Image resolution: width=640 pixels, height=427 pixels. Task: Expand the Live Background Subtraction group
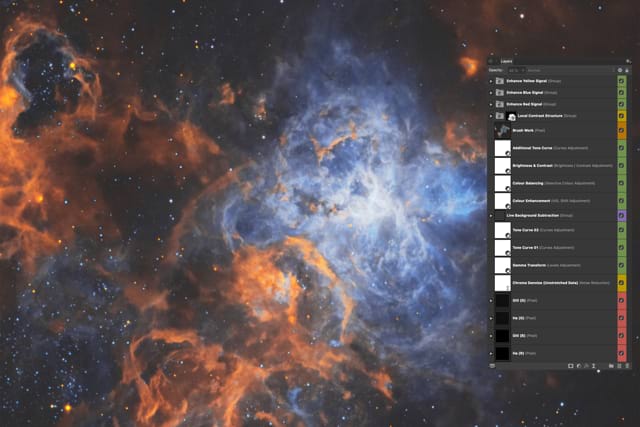[491, 215]
